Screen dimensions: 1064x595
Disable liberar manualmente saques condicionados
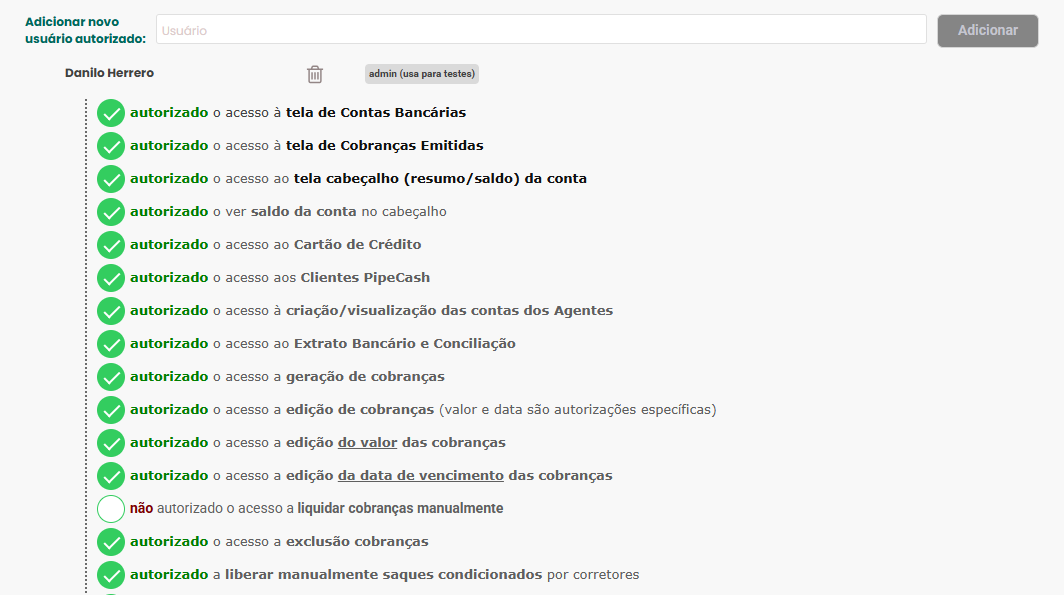111,575
